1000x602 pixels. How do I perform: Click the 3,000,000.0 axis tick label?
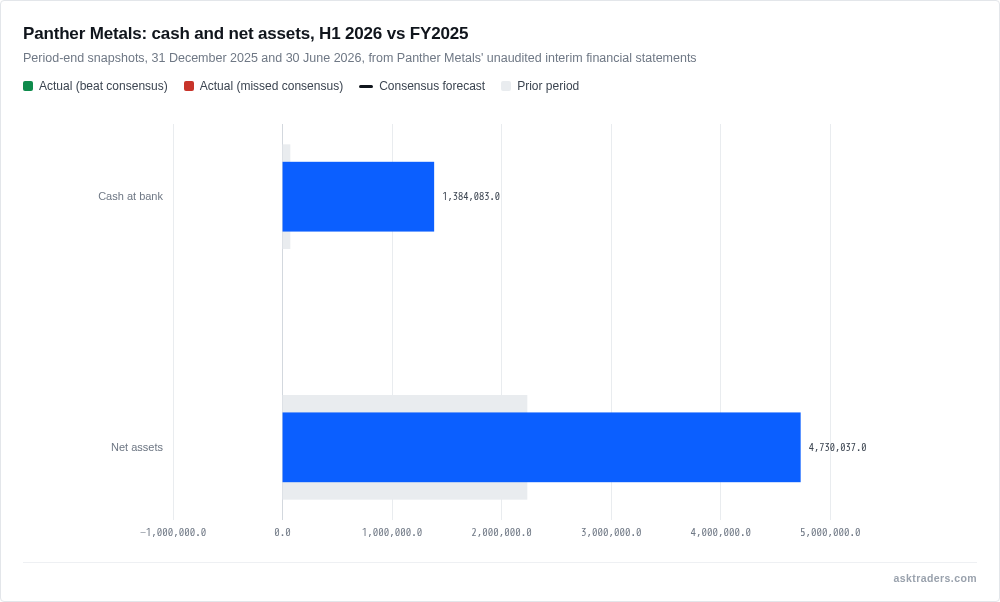[x=611, y=532]
